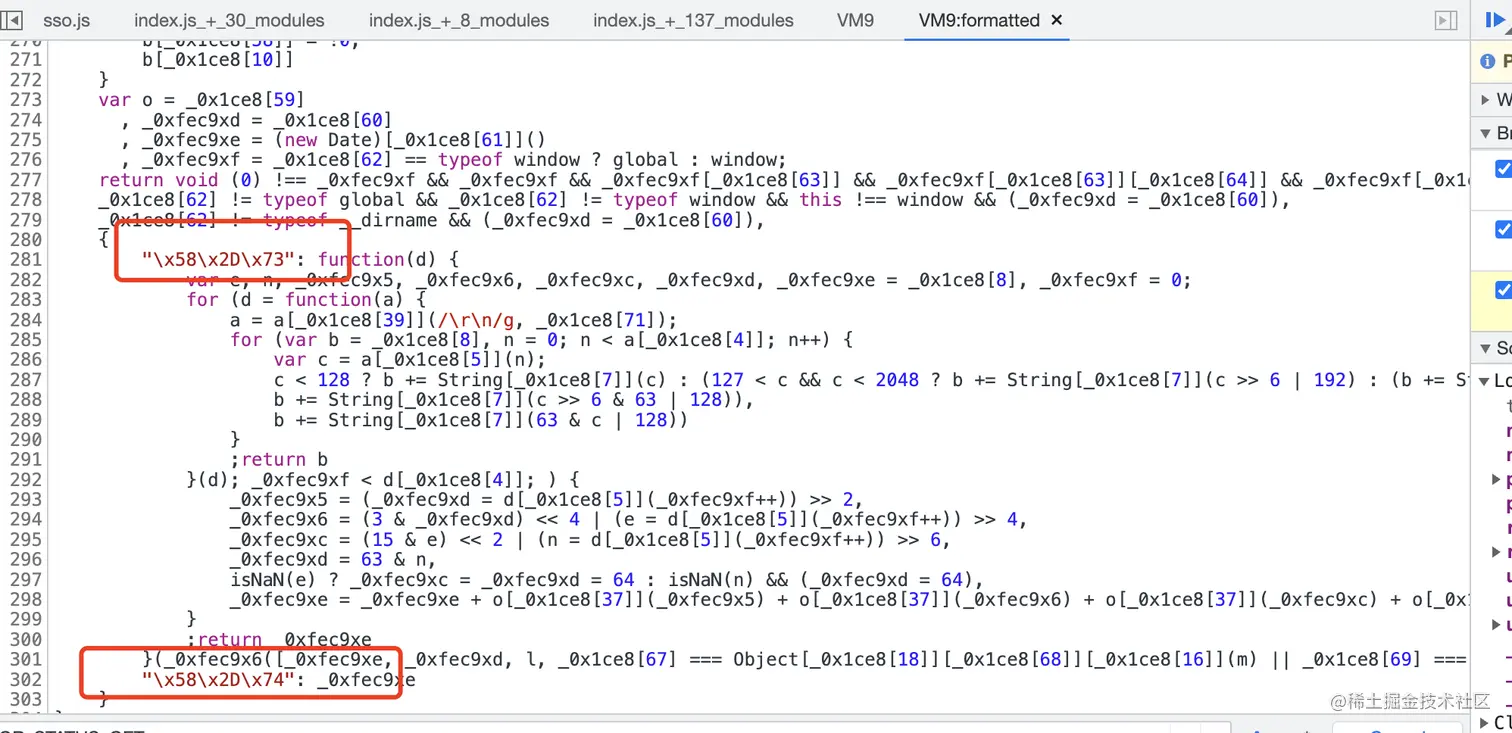Open the index.js_+_30_modules tab
Viewport: 1512px width, 733px height.
[229, 20]
